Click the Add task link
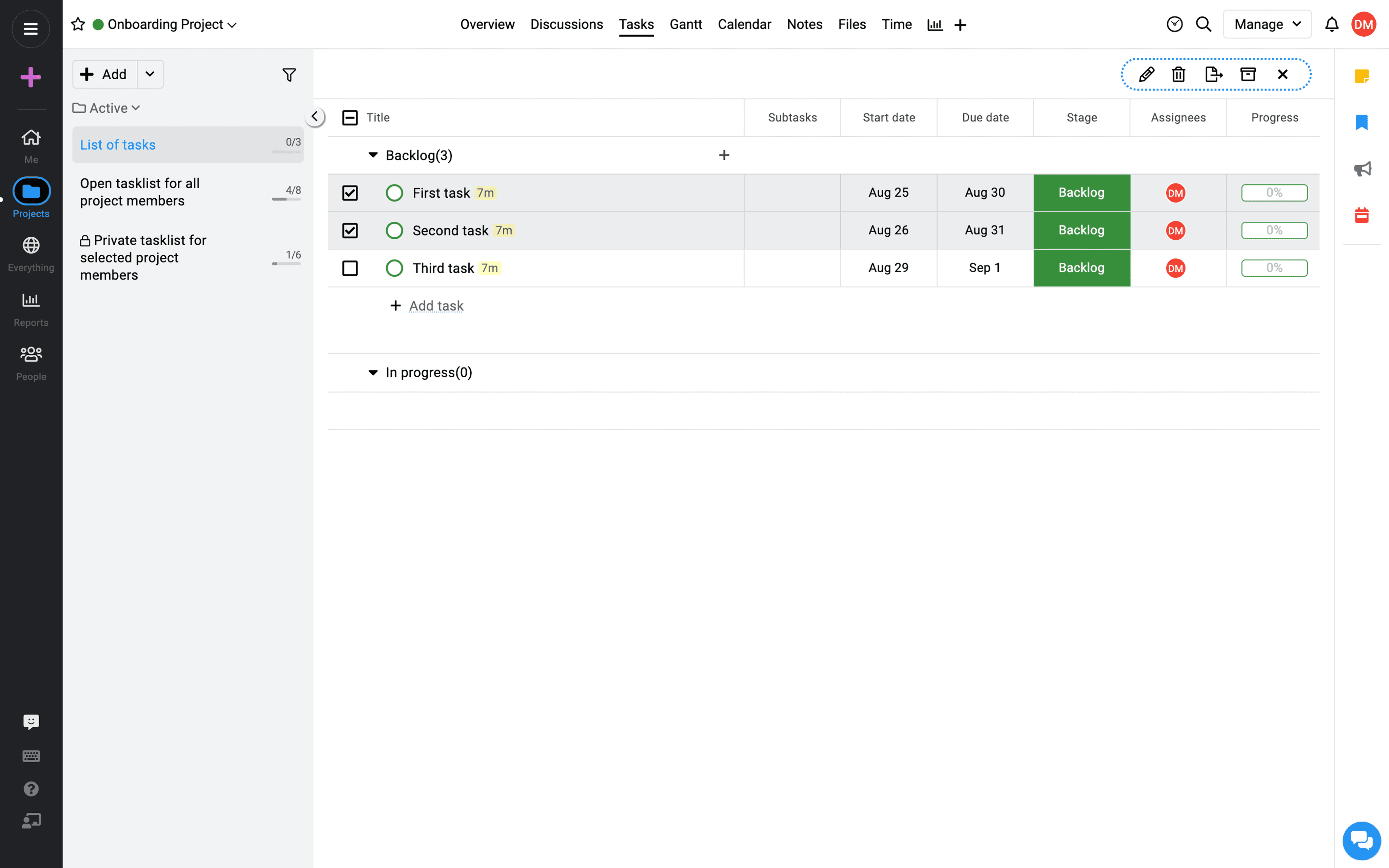The width and height of the screenshot is (1389, 868). [x=436, y=306]
